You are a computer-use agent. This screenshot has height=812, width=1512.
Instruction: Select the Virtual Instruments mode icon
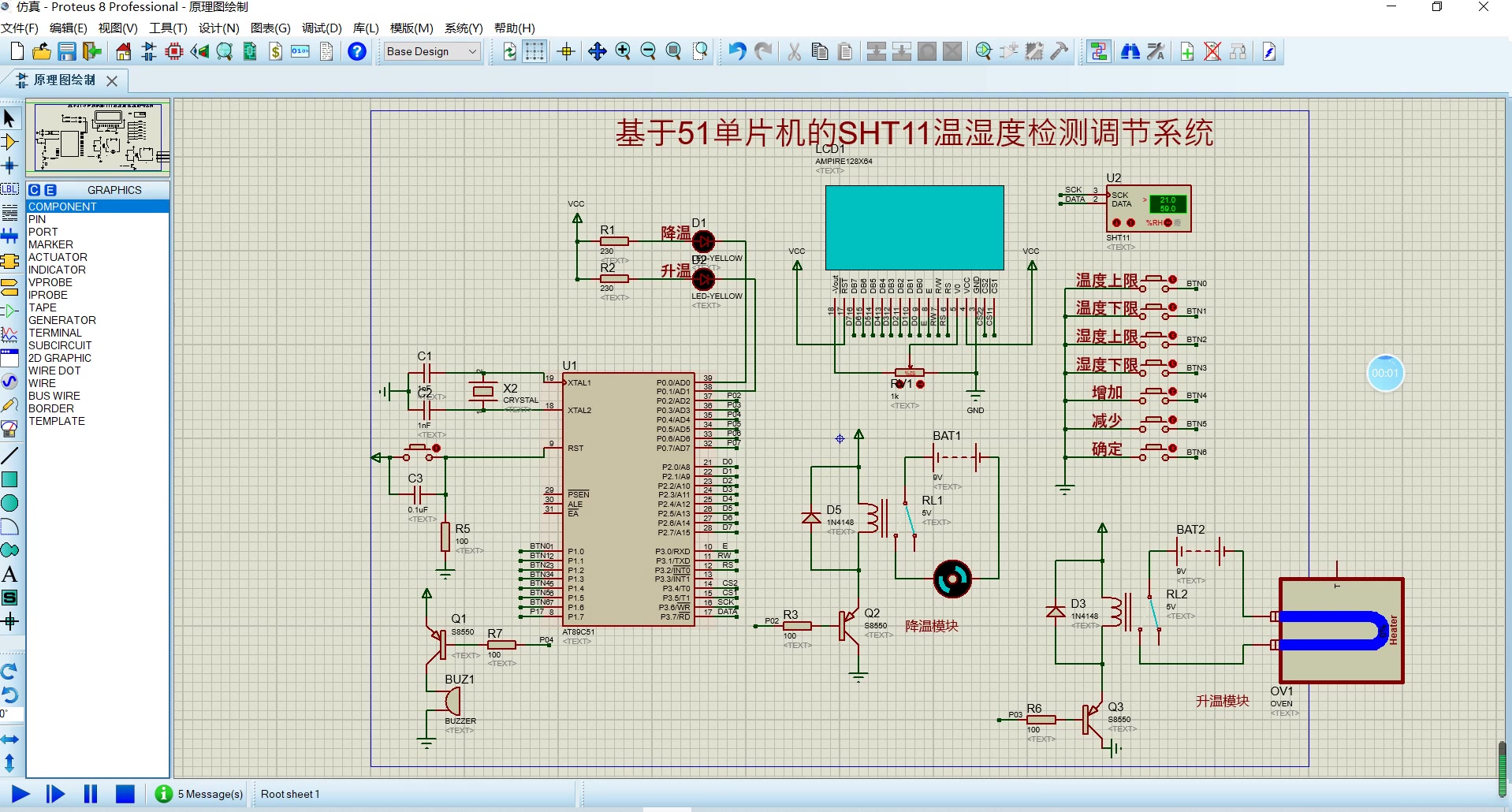(9, 429)
